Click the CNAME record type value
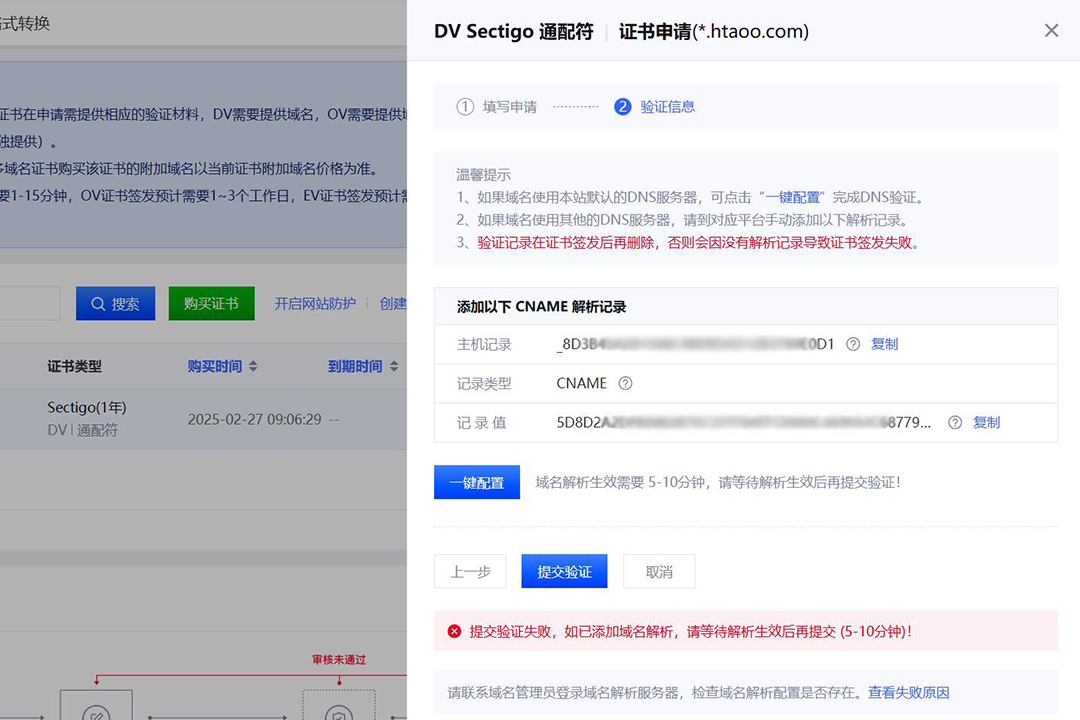This screenshot has width=1080, height=720. point(581,383)
